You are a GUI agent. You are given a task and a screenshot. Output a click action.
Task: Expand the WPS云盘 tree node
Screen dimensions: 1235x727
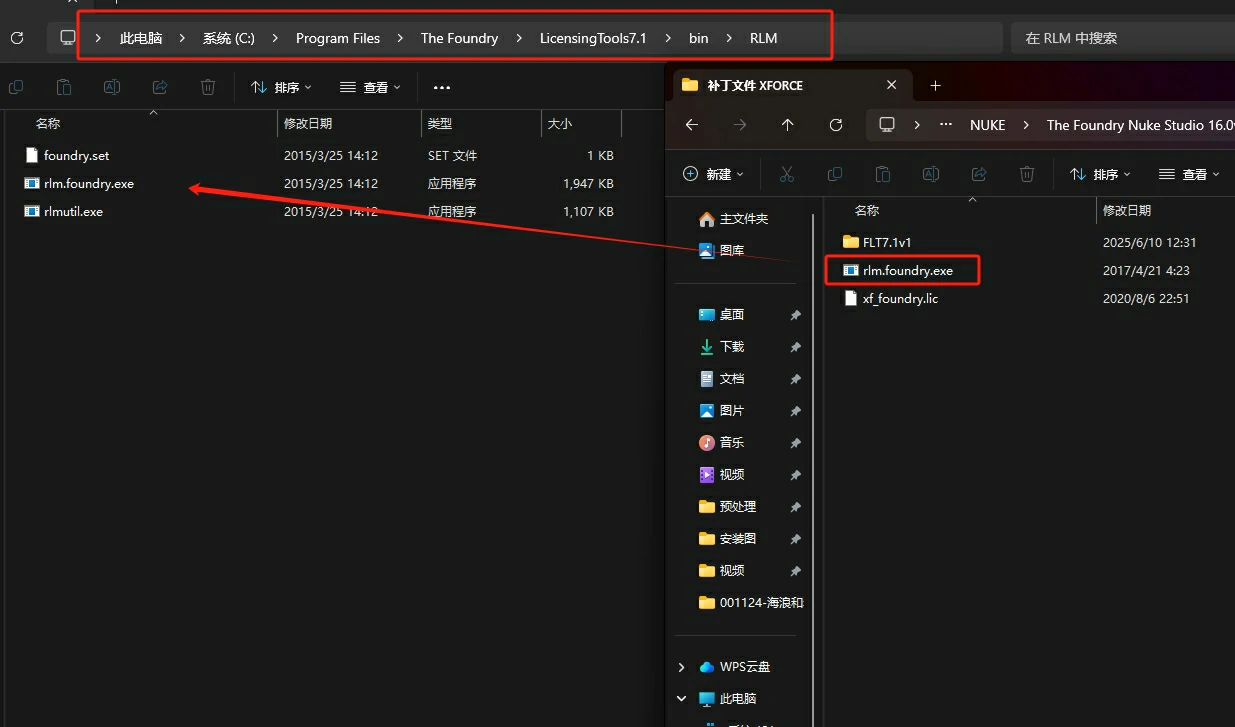682,667
